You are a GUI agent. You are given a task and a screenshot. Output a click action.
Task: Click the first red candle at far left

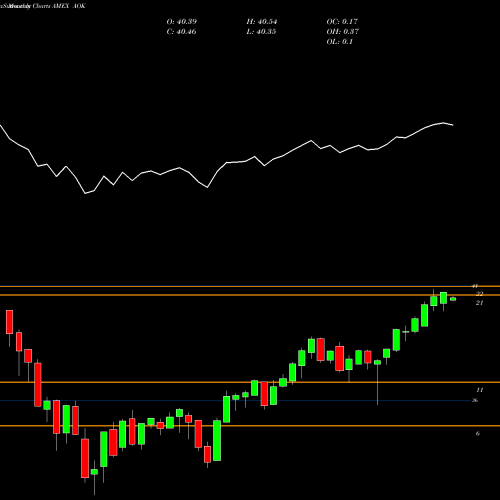click(9, 322)
